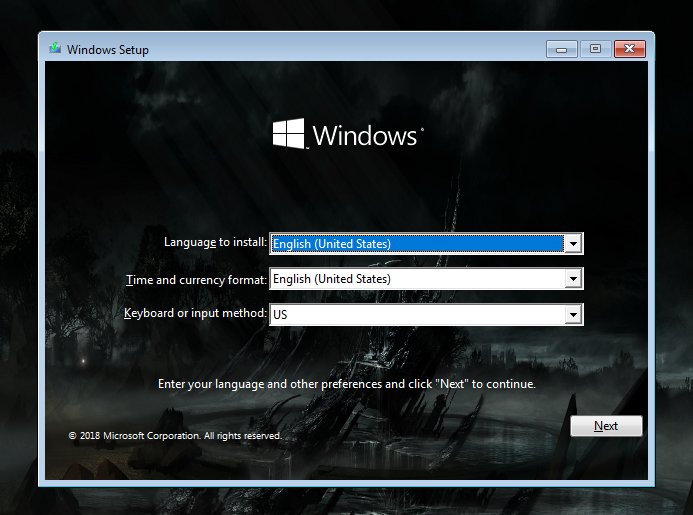Close the Windows Setup window

click(630, 49)
